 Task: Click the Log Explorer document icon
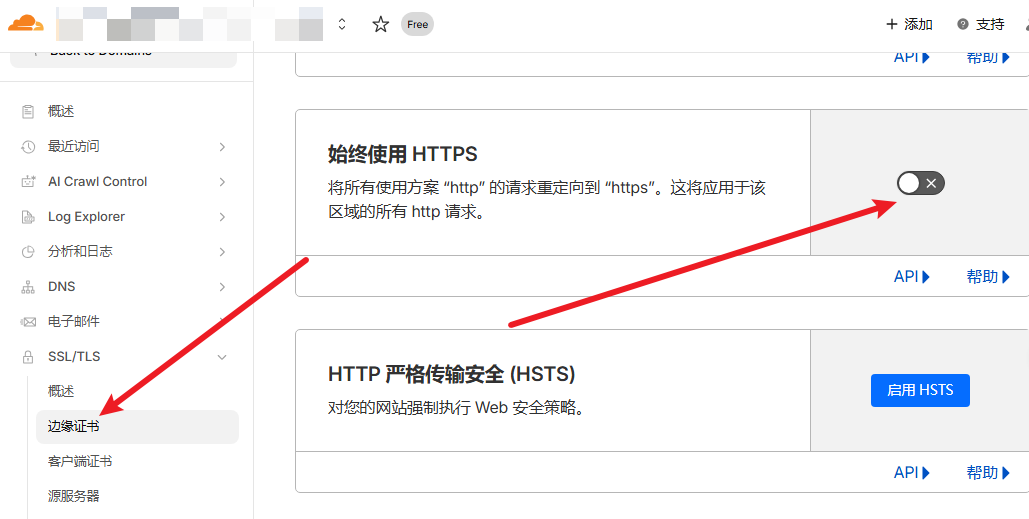28,217
